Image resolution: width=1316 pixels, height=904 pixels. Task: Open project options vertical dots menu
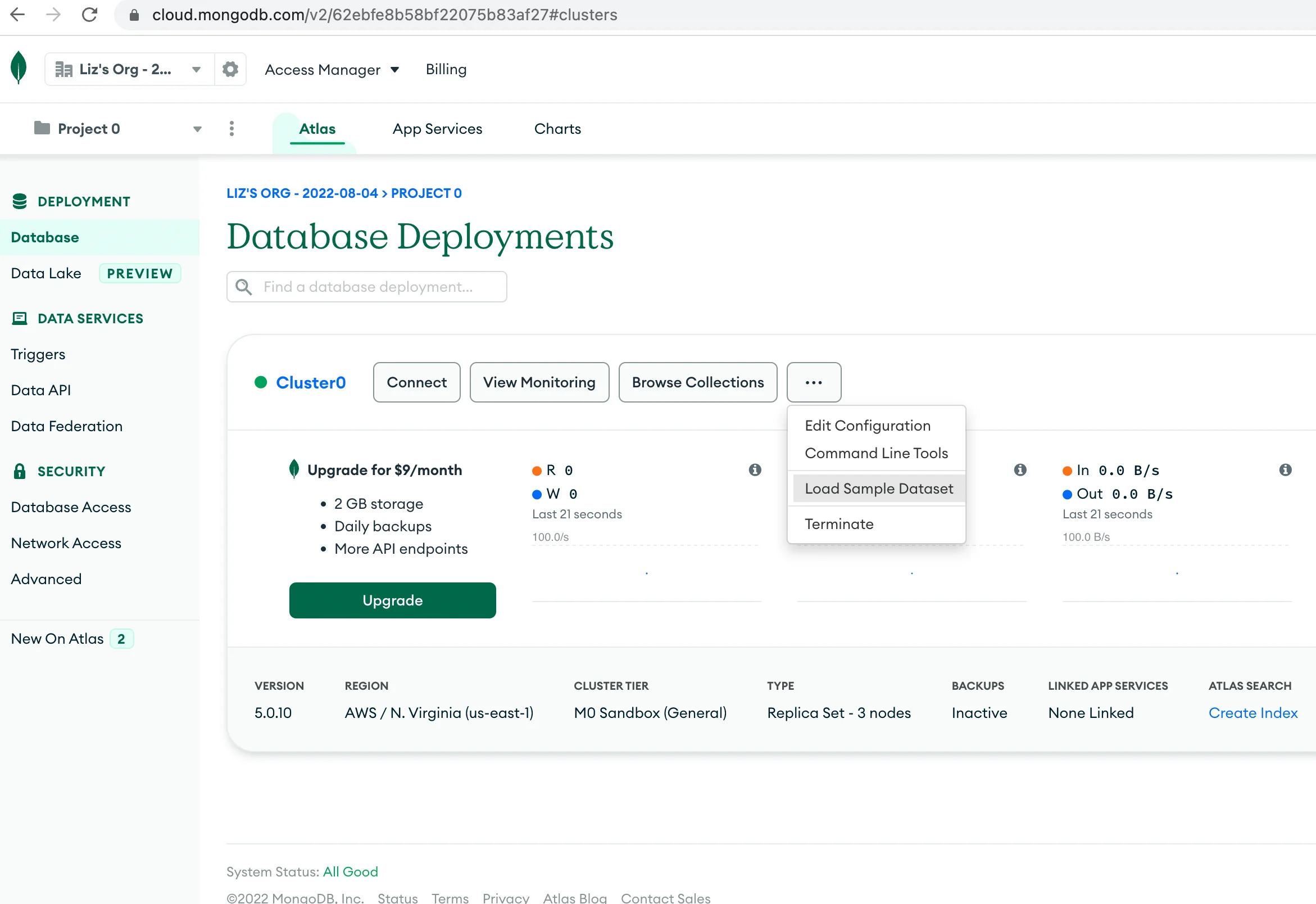click(232, 129)
